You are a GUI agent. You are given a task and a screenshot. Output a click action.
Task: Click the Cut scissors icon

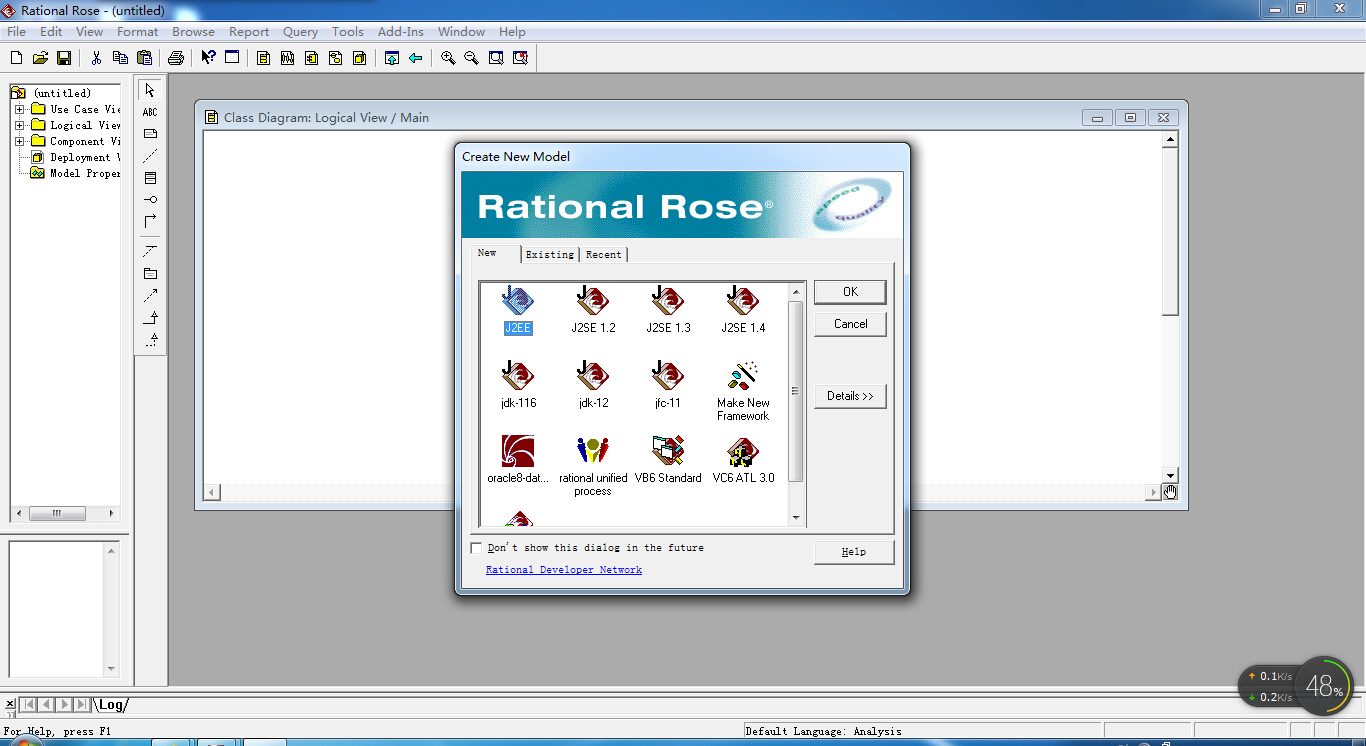97,58
